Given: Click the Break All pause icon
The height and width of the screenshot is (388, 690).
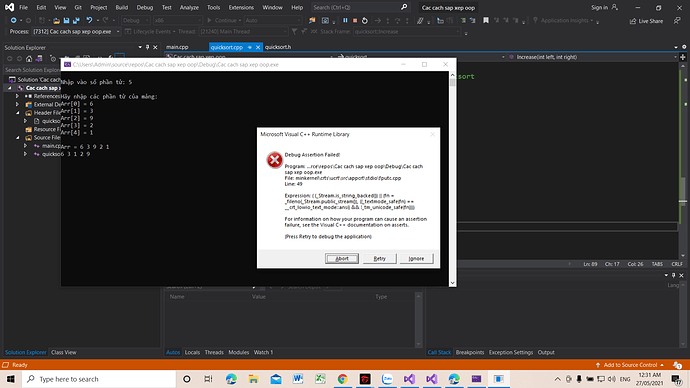Looking at the screenshot, I should coord(345,20).
